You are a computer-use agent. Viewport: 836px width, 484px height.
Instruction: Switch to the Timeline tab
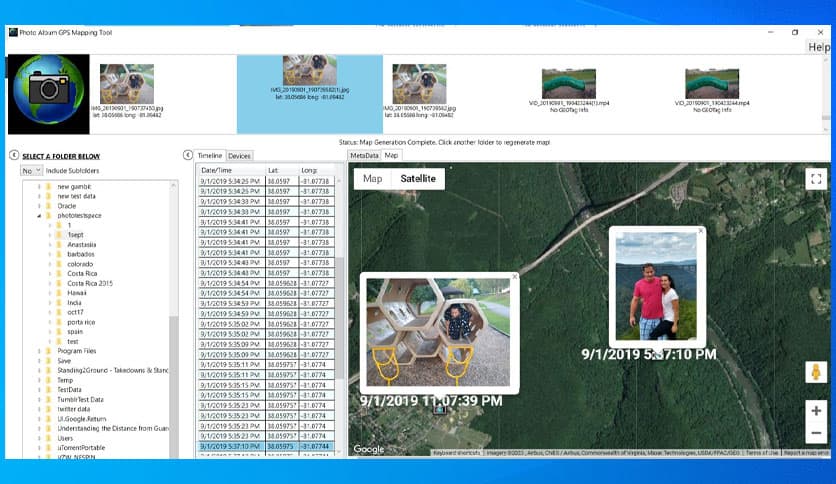tap(210, 155)
